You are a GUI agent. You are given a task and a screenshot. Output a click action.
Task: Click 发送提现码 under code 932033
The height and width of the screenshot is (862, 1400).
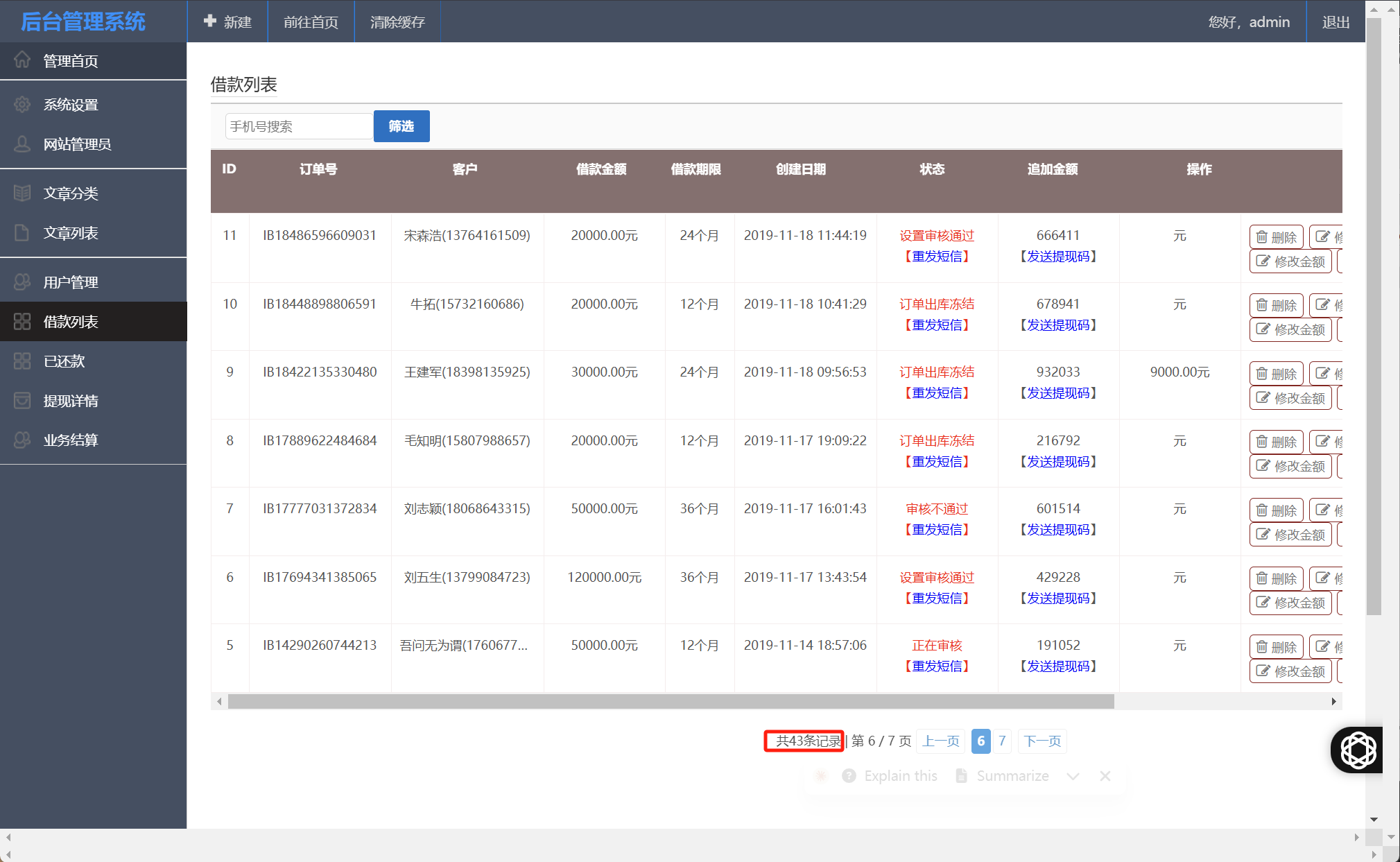coord(1058,393)
